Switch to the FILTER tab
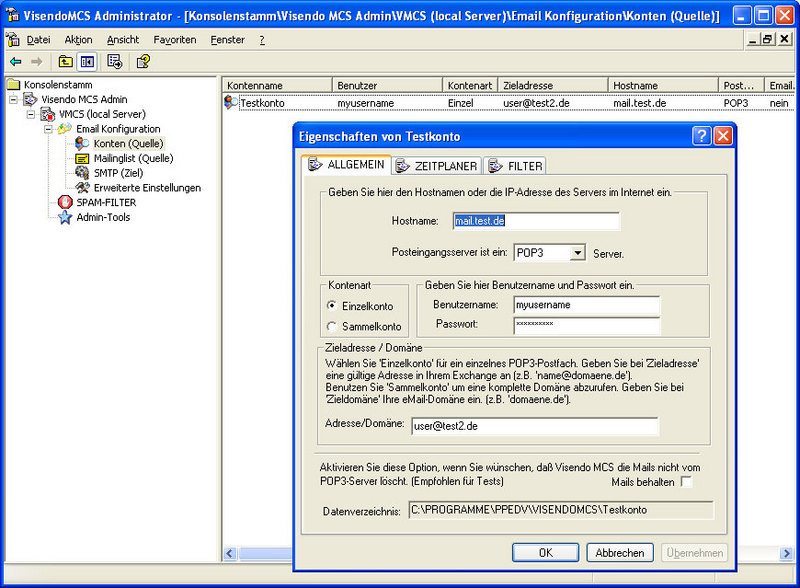 (514, 165)
